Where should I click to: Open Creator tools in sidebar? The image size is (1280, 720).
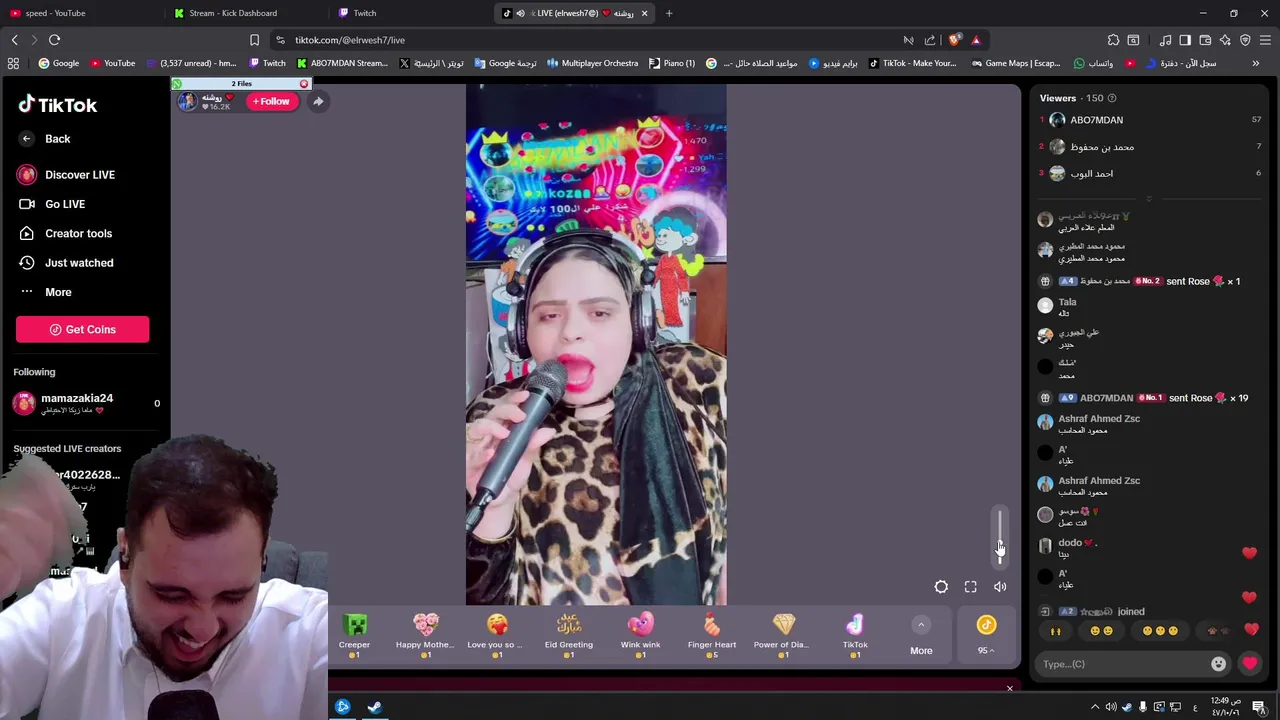(x=65, y=233)
